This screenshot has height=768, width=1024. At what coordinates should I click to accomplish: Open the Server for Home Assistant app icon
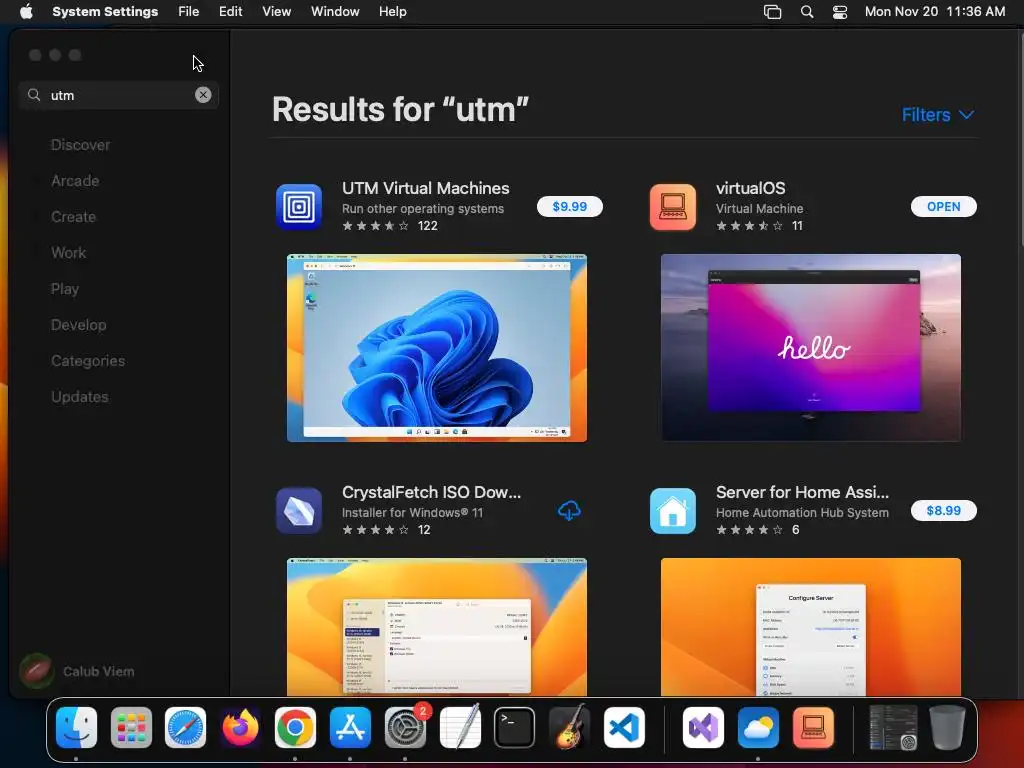(673, 511)
